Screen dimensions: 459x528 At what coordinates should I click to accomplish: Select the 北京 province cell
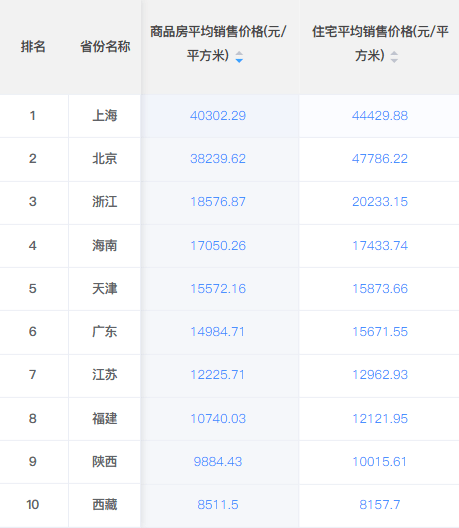pyautogui.click(x=105, y=159)
